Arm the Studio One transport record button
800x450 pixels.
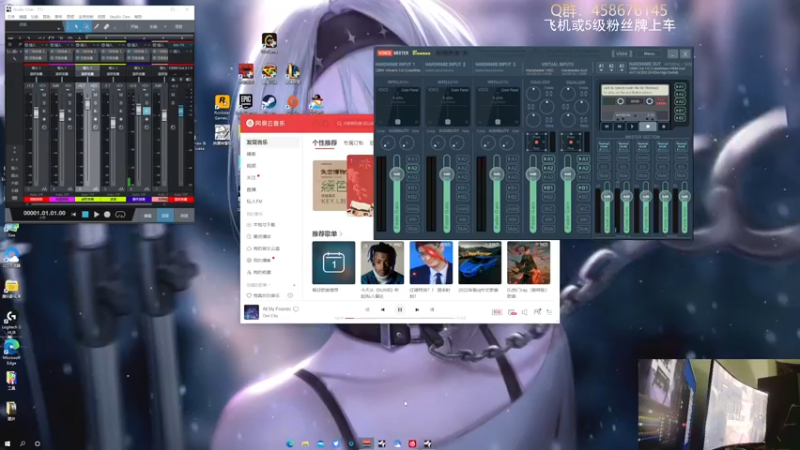107,215
